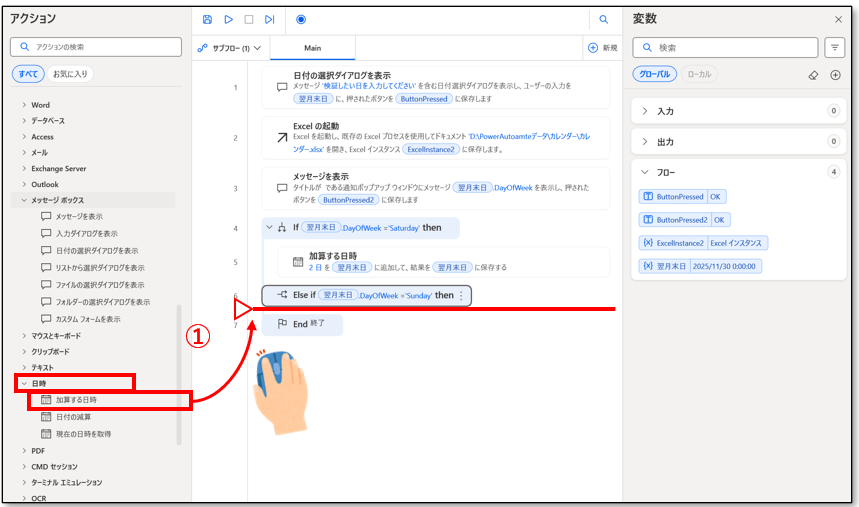The height and width of the screenshot is (507, 859).
Task: Click the Save flow icon in toolbar
Action: point(207,19)
